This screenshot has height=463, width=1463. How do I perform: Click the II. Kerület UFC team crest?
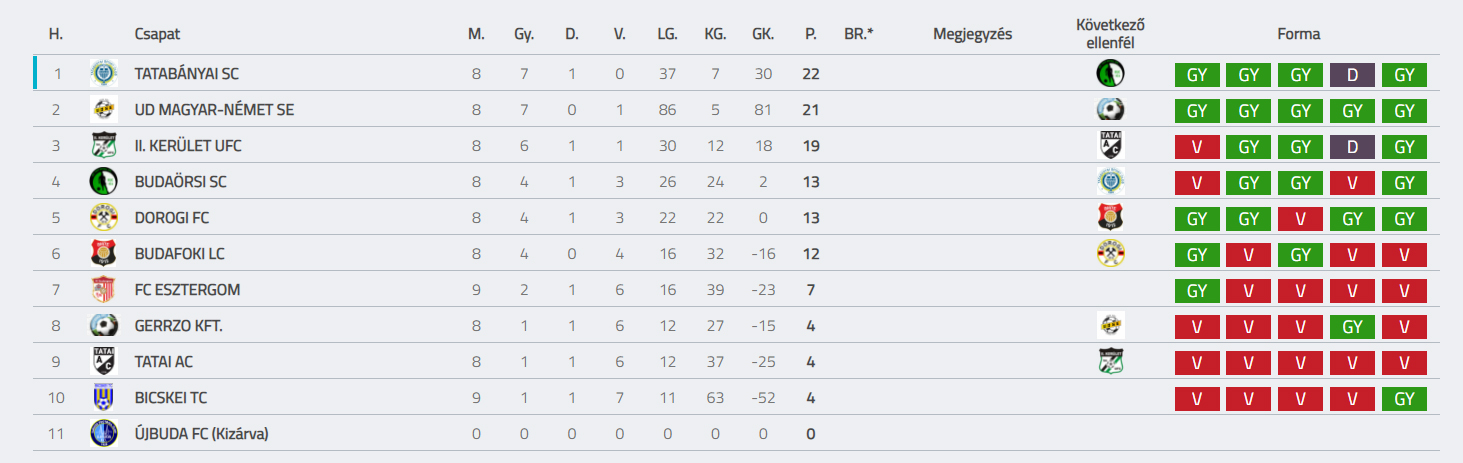tap(103, 145)
